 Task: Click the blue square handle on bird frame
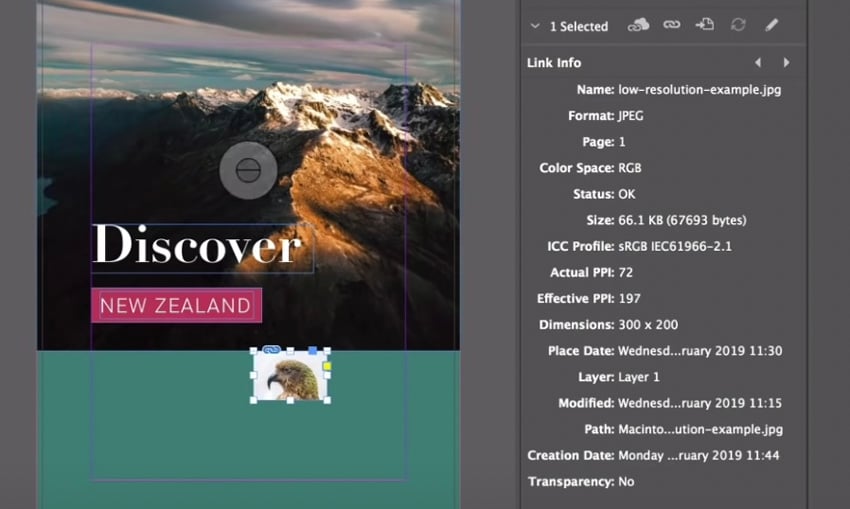(x=312, y=351)
